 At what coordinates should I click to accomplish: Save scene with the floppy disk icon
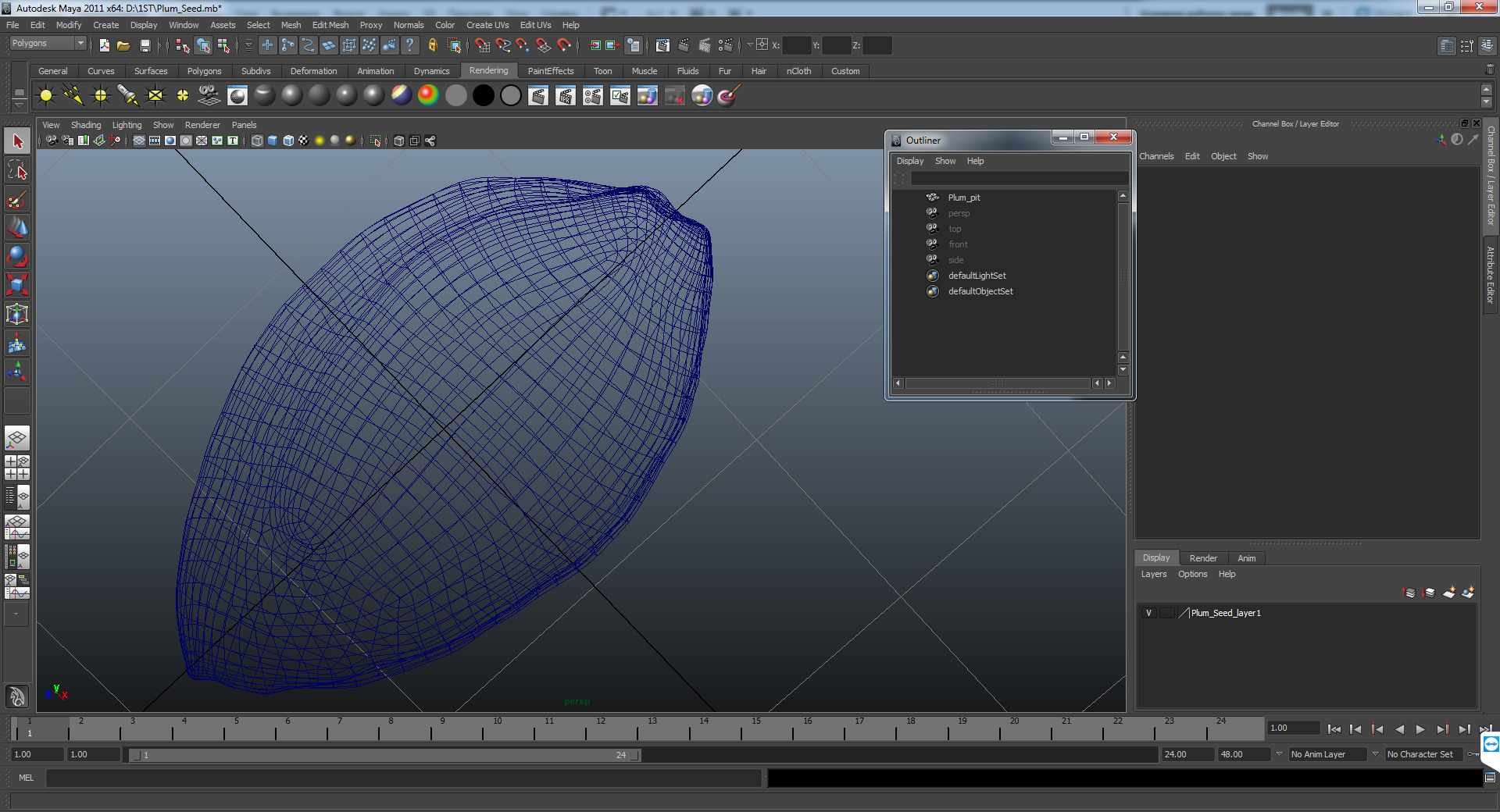(145, 46)
